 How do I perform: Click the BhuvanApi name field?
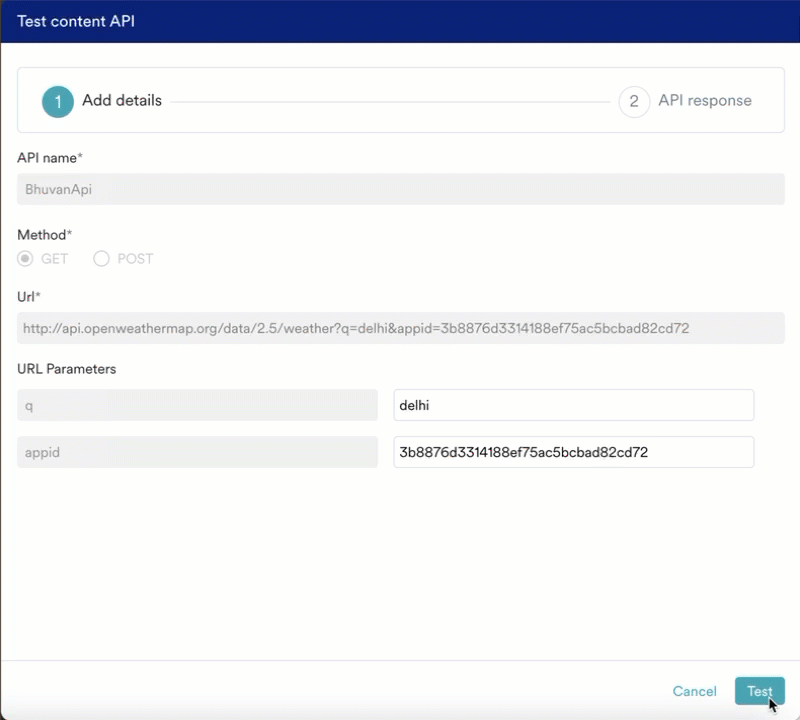pos(400,189)
